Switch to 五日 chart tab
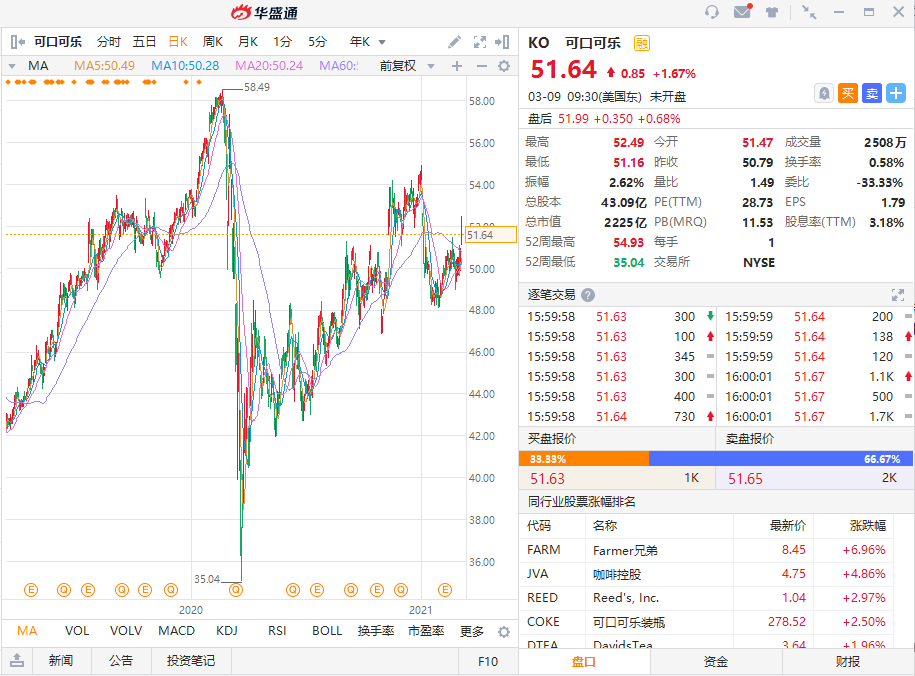 [144, 42]
